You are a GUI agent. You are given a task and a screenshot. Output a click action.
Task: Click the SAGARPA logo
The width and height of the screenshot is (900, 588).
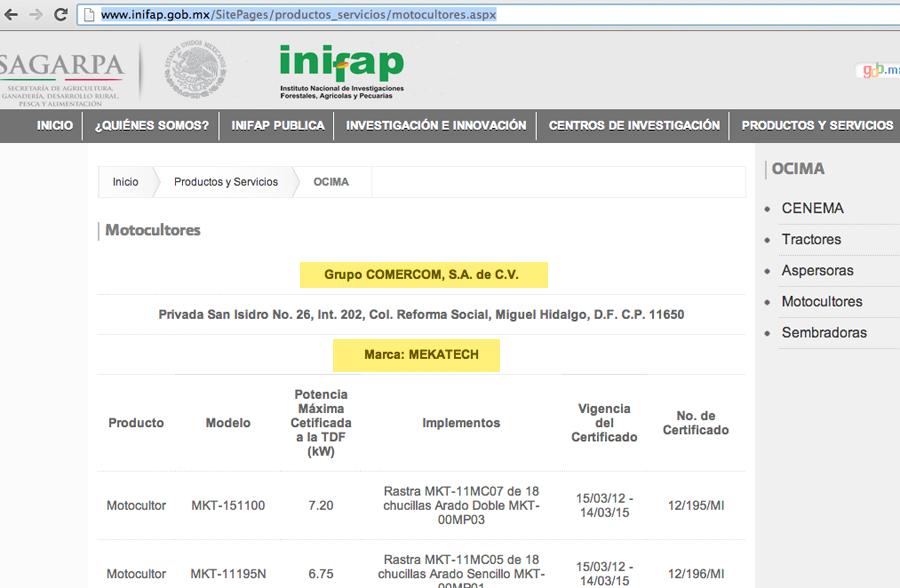61,79
